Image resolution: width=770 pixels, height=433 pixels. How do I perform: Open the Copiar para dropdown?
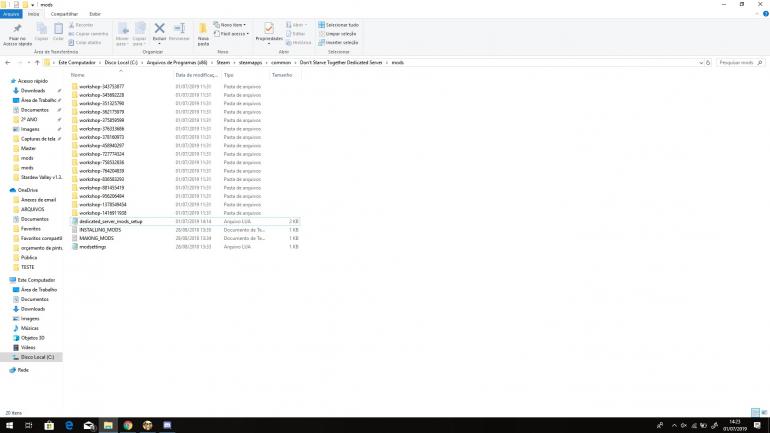[x=139, y=34]
